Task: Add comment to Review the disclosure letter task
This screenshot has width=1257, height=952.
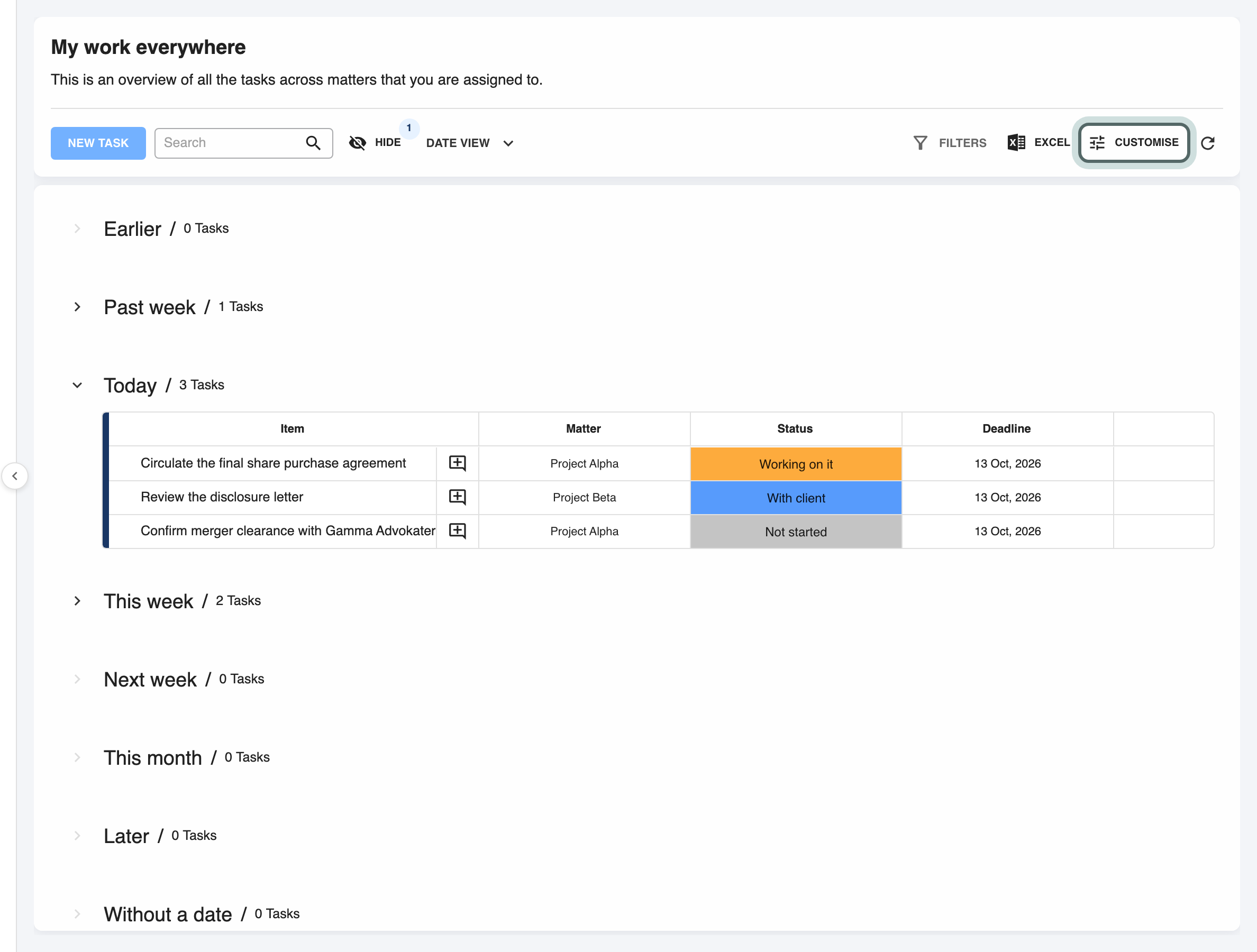Action: pos(458,497)
